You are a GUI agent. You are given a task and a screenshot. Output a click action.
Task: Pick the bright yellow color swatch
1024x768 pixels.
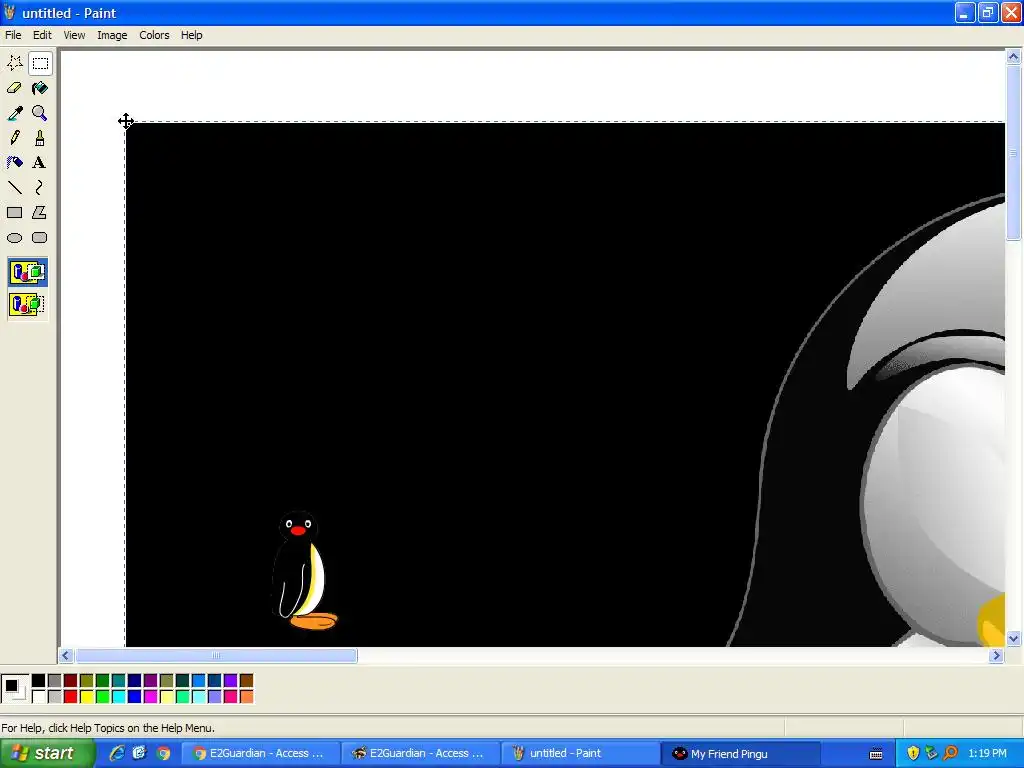[x=87, y=697]
